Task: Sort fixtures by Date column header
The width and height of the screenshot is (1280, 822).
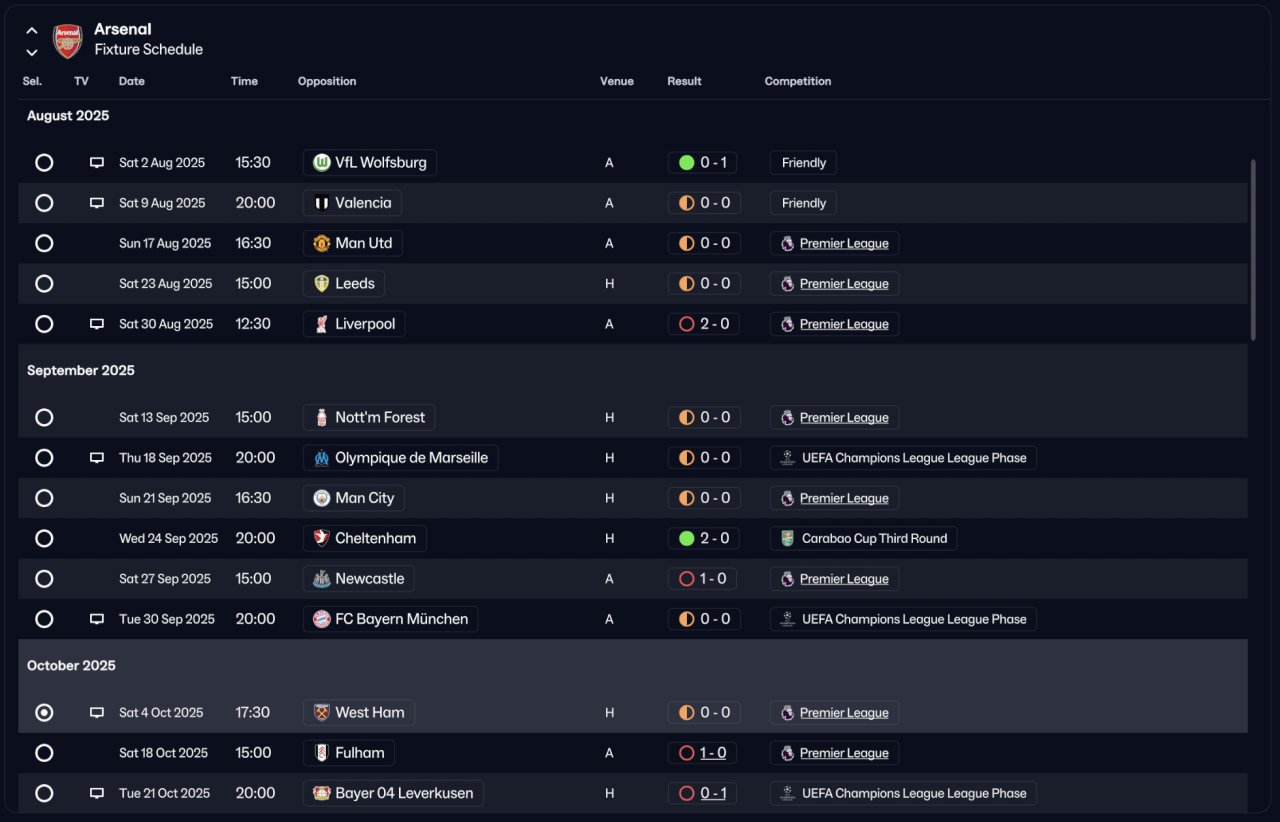Action: [x=132, y=81]
